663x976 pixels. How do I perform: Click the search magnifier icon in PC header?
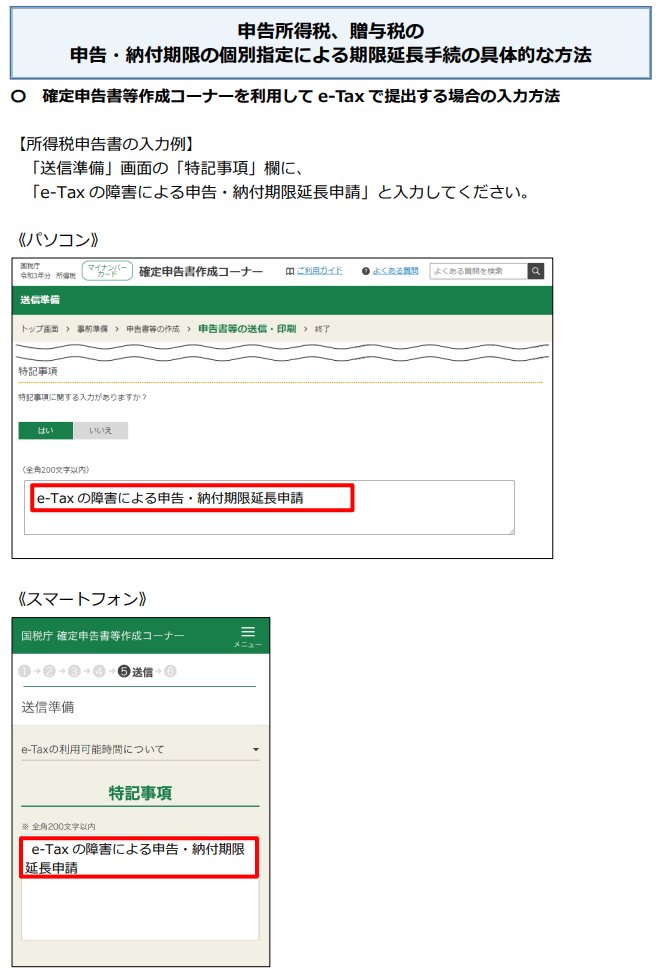tap(535, 271)
